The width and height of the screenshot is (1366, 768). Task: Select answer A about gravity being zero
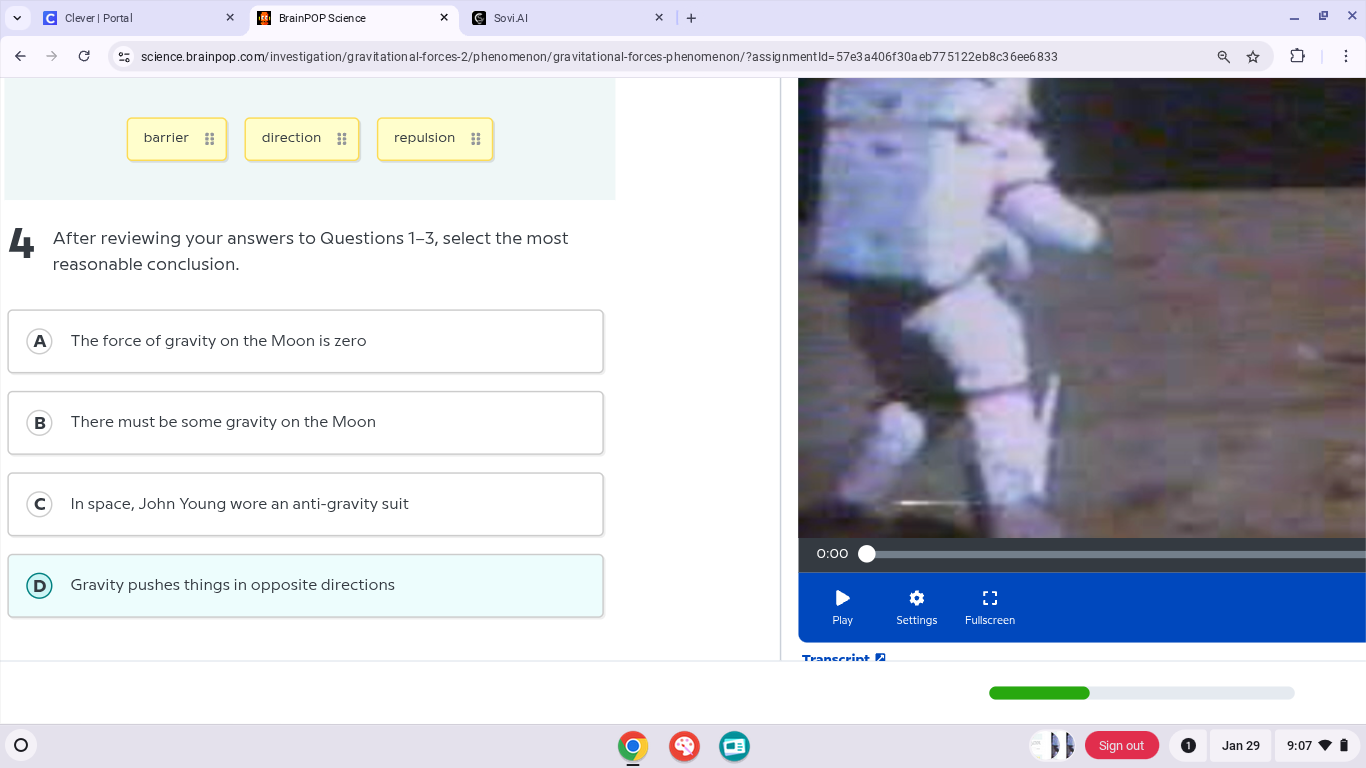pyautogui.click(x=305, y=341)
